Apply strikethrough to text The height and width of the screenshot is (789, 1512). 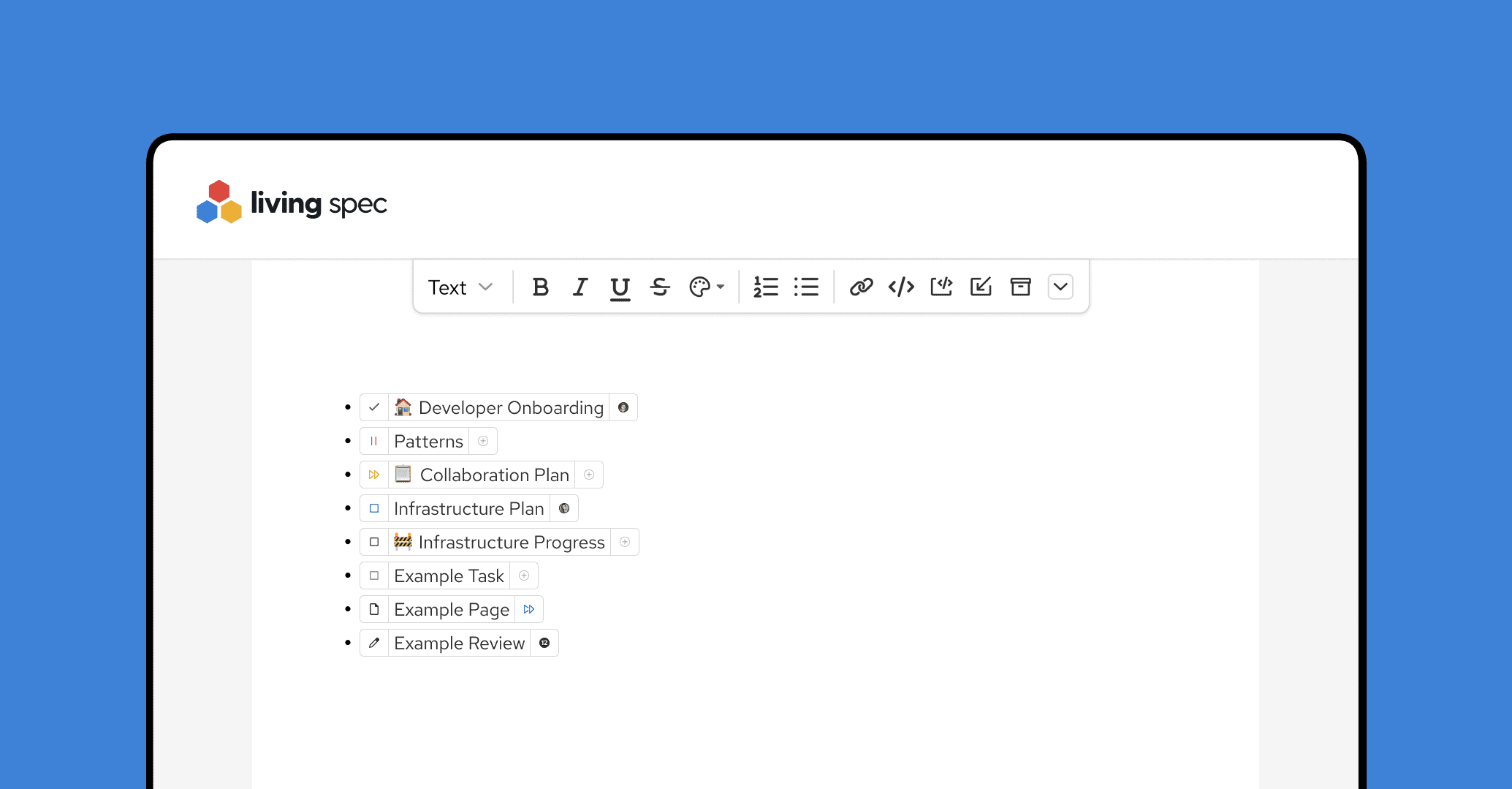pyautogui.click(x=660, y=287)
